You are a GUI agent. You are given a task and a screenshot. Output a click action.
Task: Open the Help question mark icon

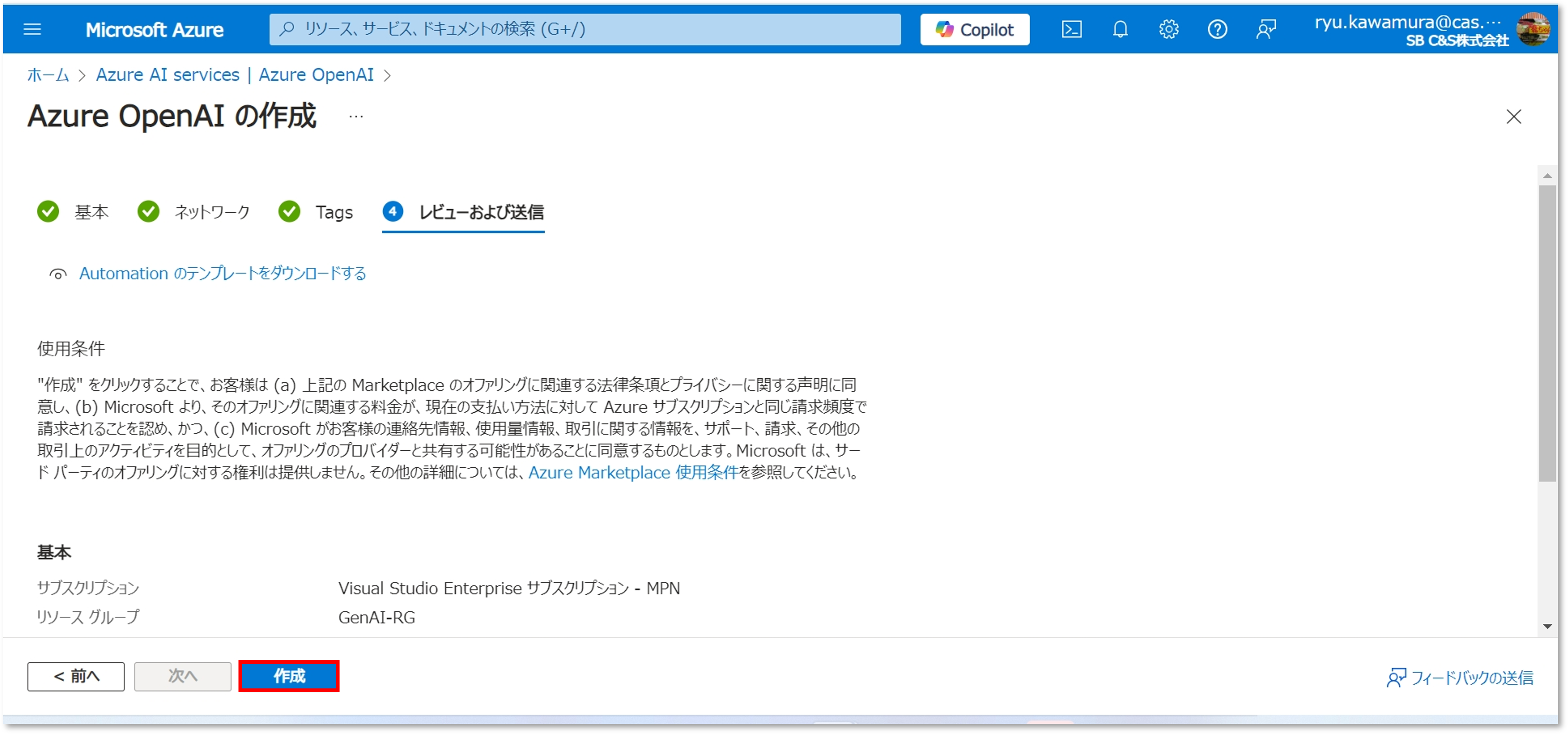(x=1217, y=29)
